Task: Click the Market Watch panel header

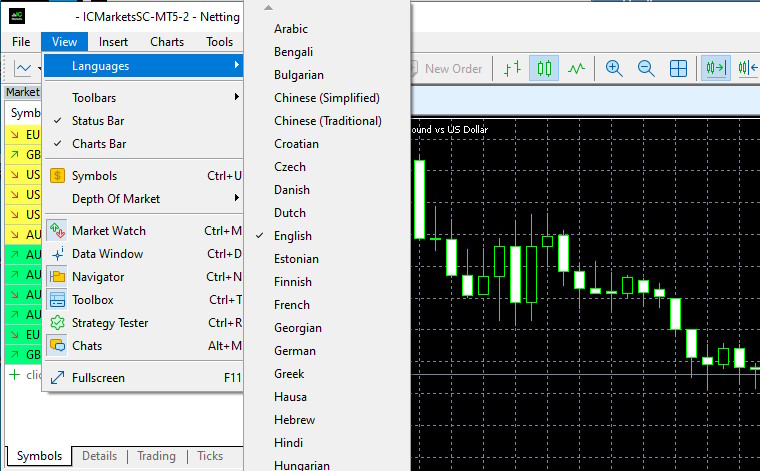Action: tap(23, 92)
